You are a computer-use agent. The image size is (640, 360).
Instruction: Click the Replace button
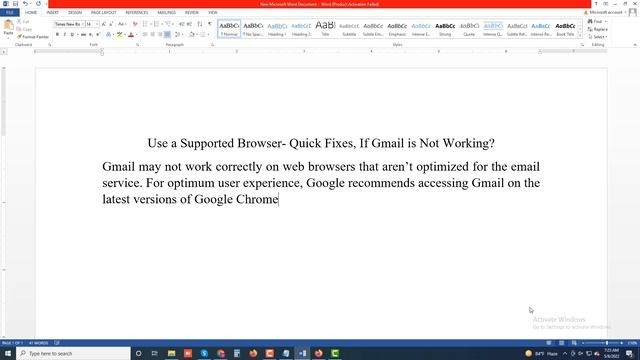(x=598, y=29)
